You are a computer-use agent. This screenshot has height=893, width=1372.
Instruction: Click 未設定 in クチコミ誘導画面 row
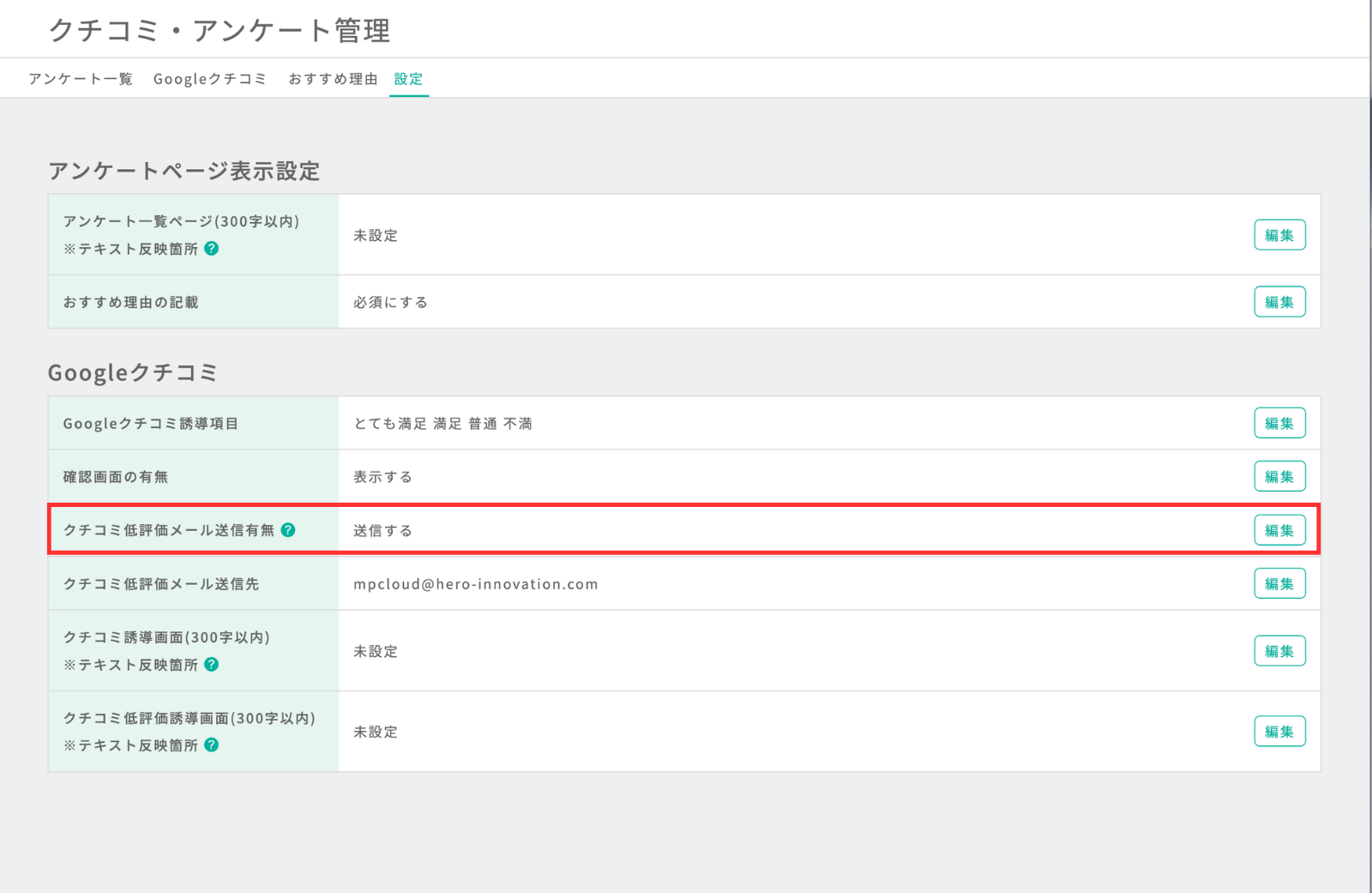click(376, 651)
